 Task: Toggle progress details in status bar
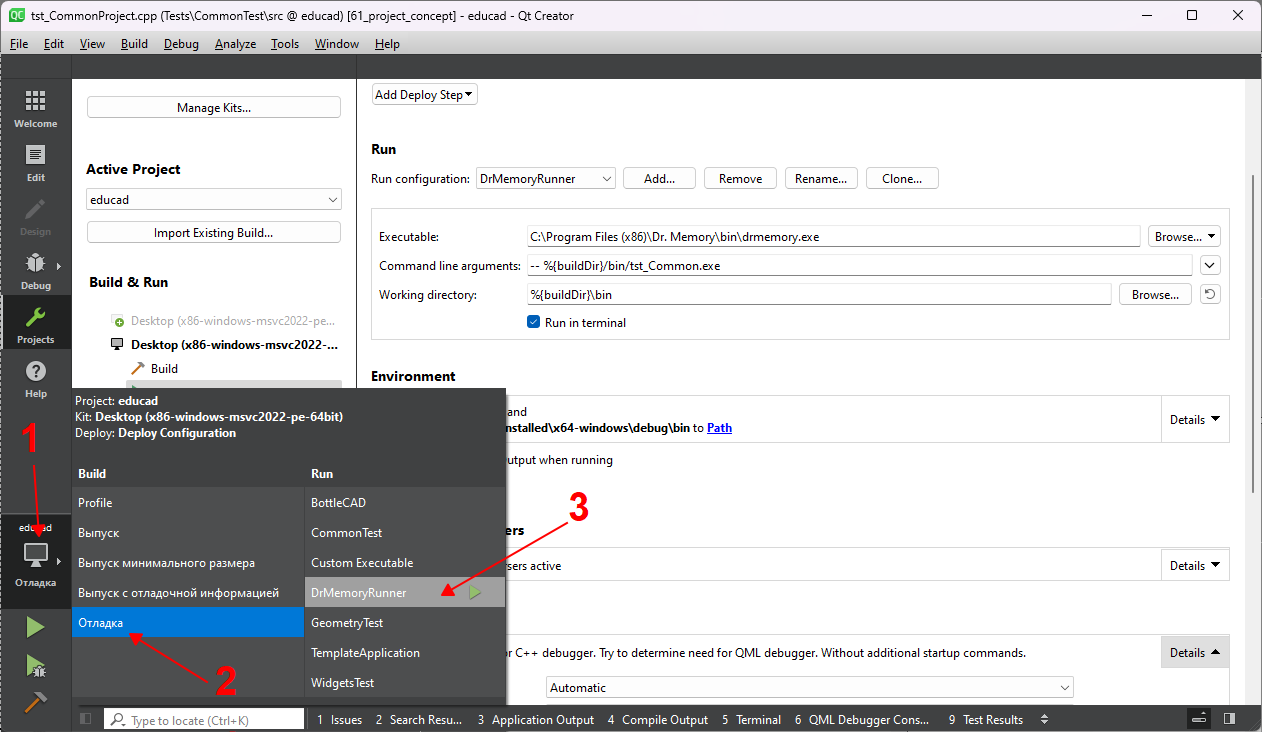(1200, 719)
